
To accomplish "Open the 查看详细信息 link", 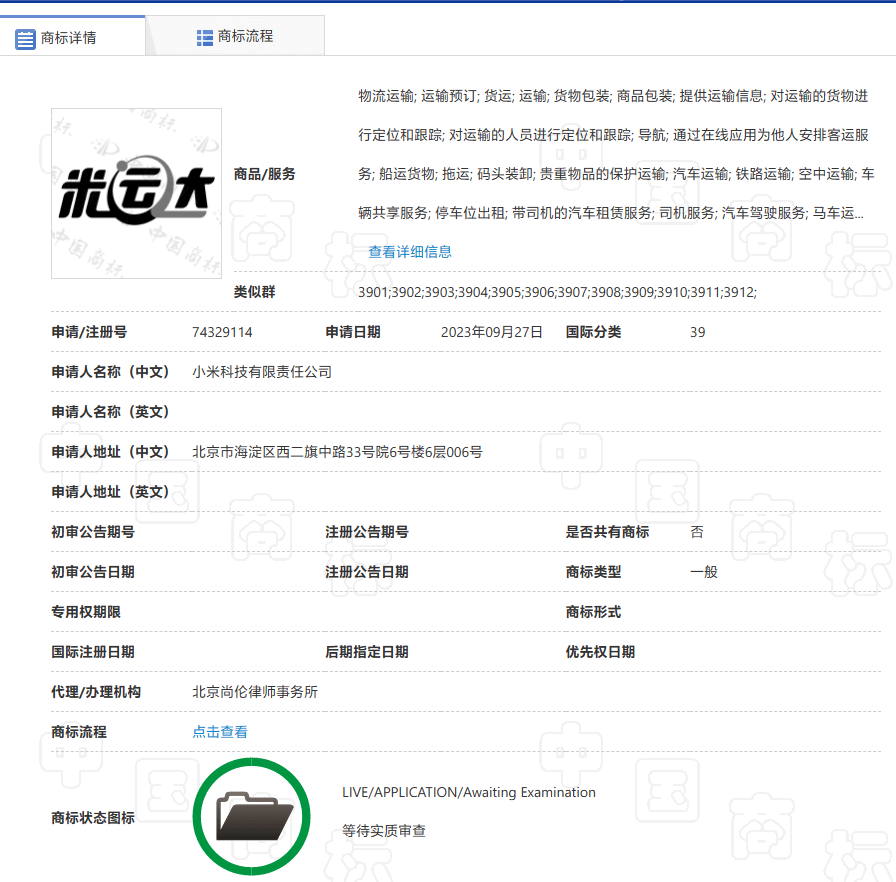I will (410, 252).
